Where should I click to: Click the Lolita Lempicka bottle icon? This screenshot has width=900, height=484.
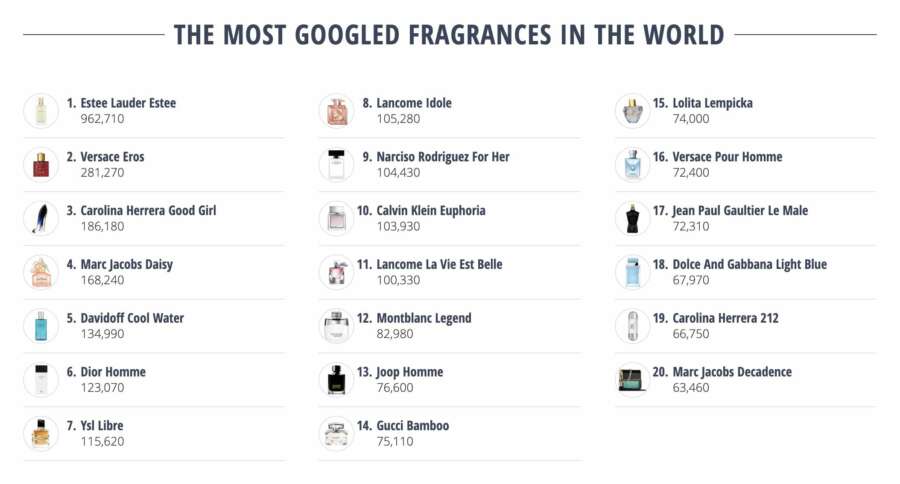[x=632, y=110]
